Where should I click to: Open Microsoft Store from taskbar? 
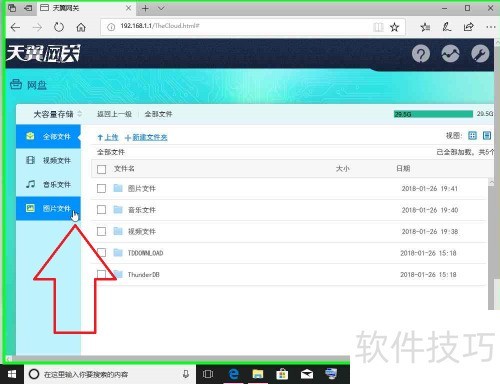[282, 374]
